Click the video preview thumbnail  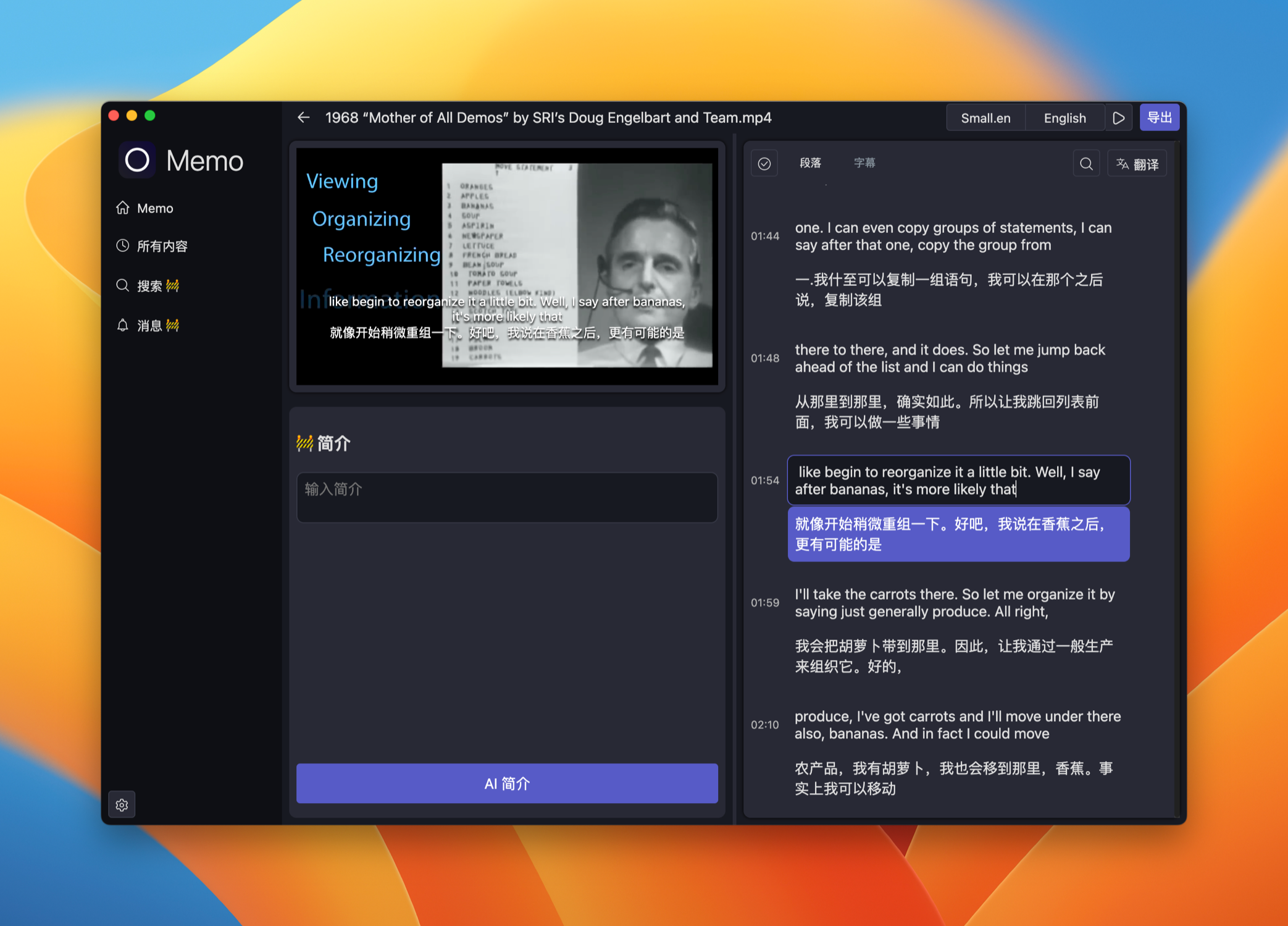(507, 266)
